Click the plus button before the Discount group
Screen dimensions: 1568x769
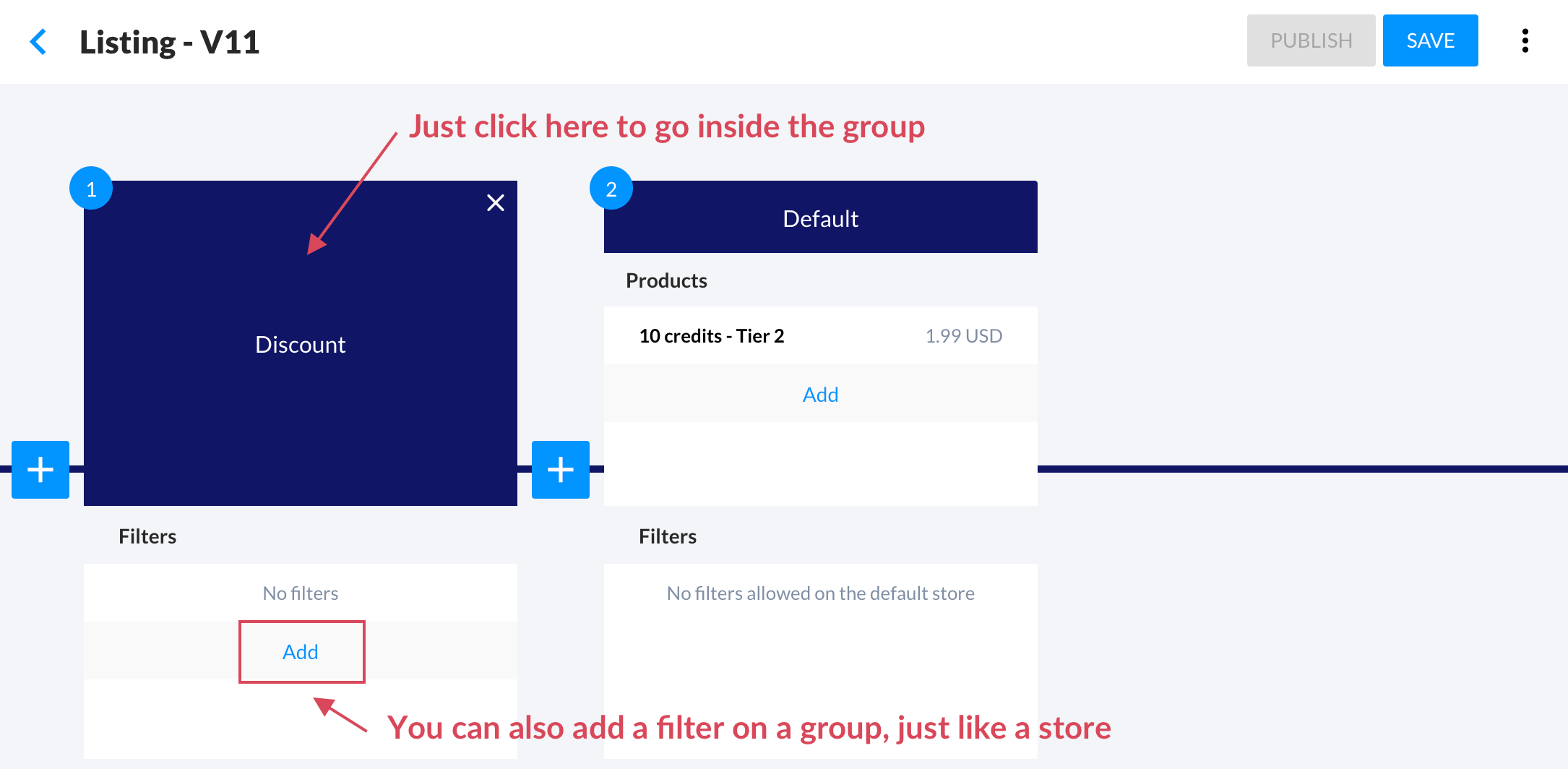[40, 470]
